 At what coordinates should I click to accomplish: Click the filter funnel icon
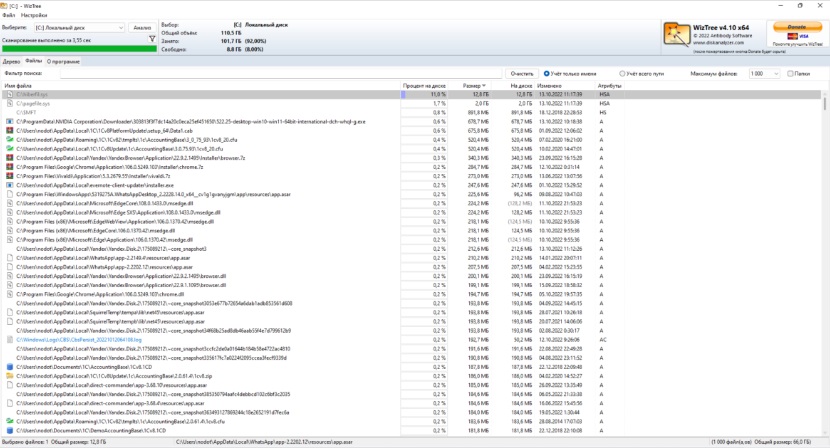pyautogui.click(x=151, y=38)
